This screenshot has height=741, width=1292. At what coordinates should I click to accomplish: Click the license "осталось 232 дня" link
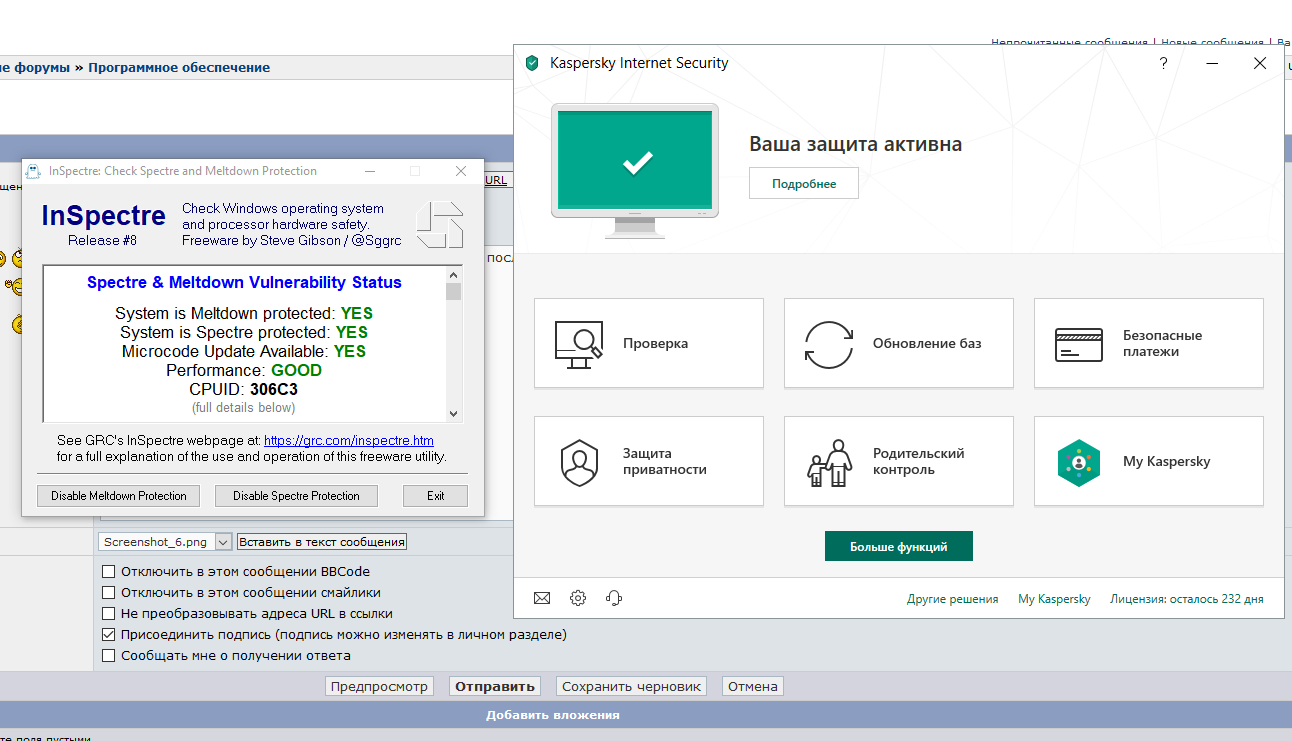point(1187,599)
